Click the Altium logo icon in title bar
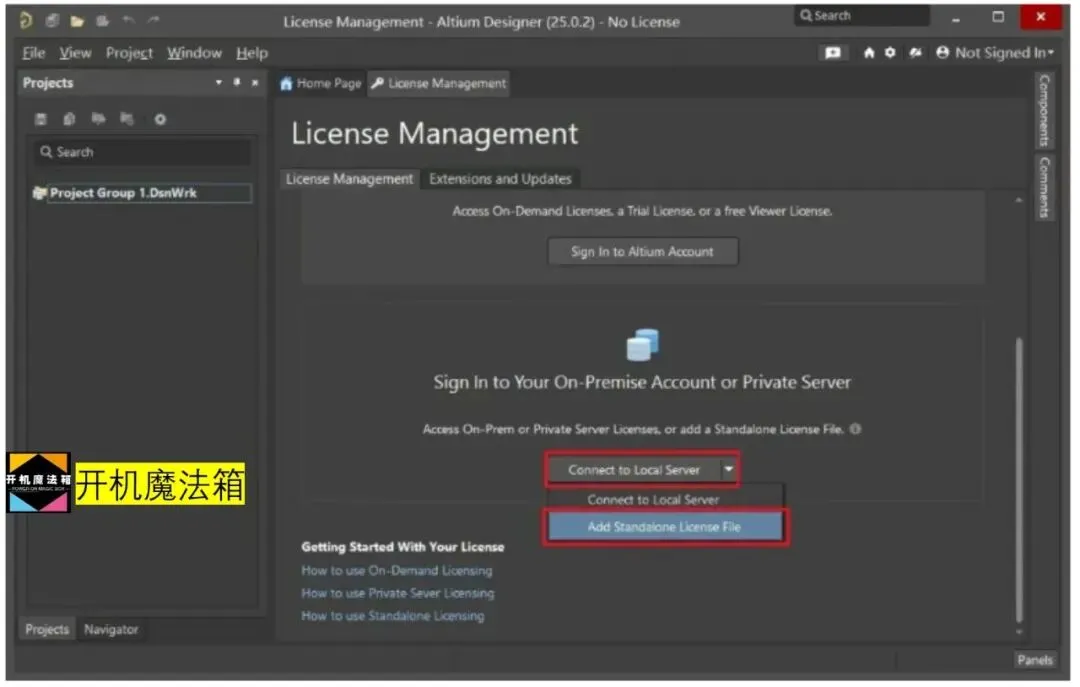Viewport: 1080px width, 687px height. point(26,21)
